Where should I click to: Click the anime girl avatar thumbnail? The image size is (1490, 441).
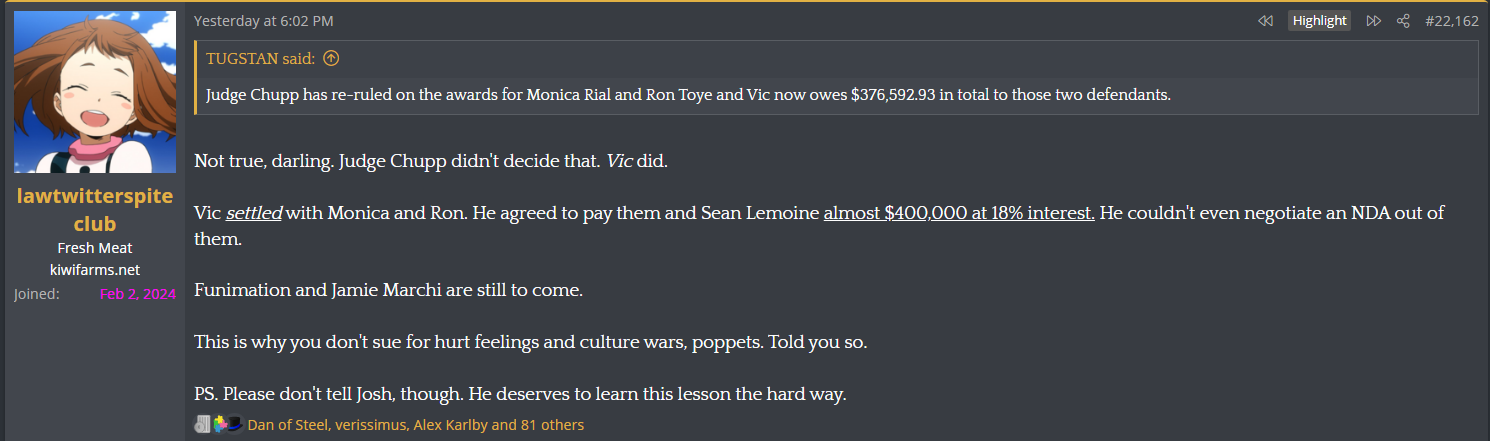tap(95, 92)
